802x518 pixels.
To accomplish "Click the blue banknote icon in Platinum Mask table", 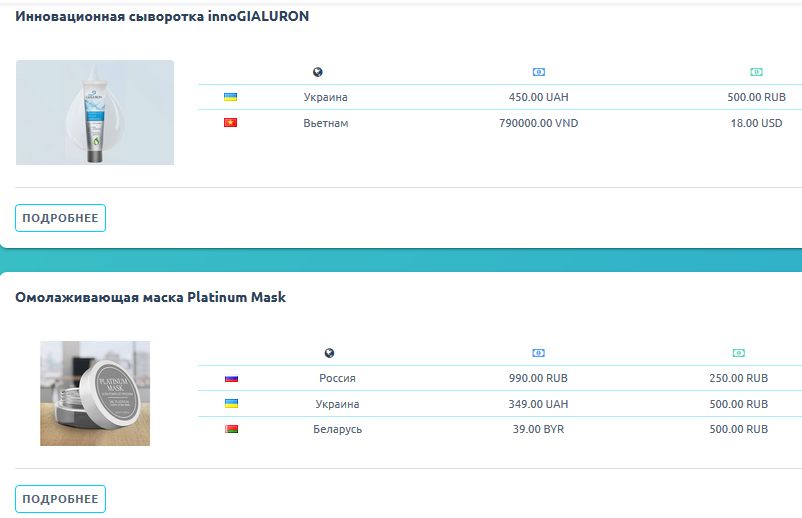I will click(539, 353).
